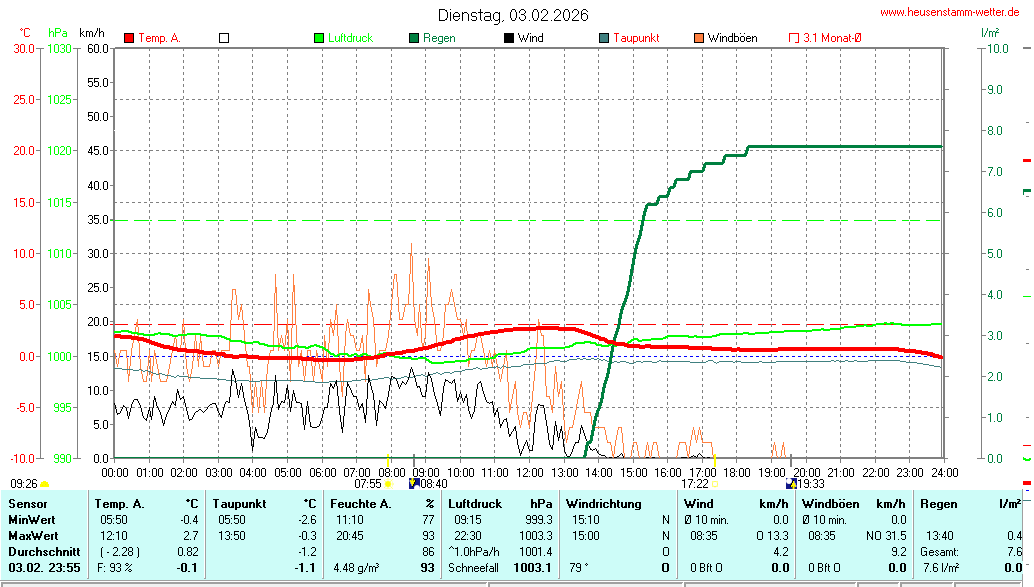This screenshot has height=587, width=1034.
Task: Toggle the empty white legend box
Action: [224, 38]
